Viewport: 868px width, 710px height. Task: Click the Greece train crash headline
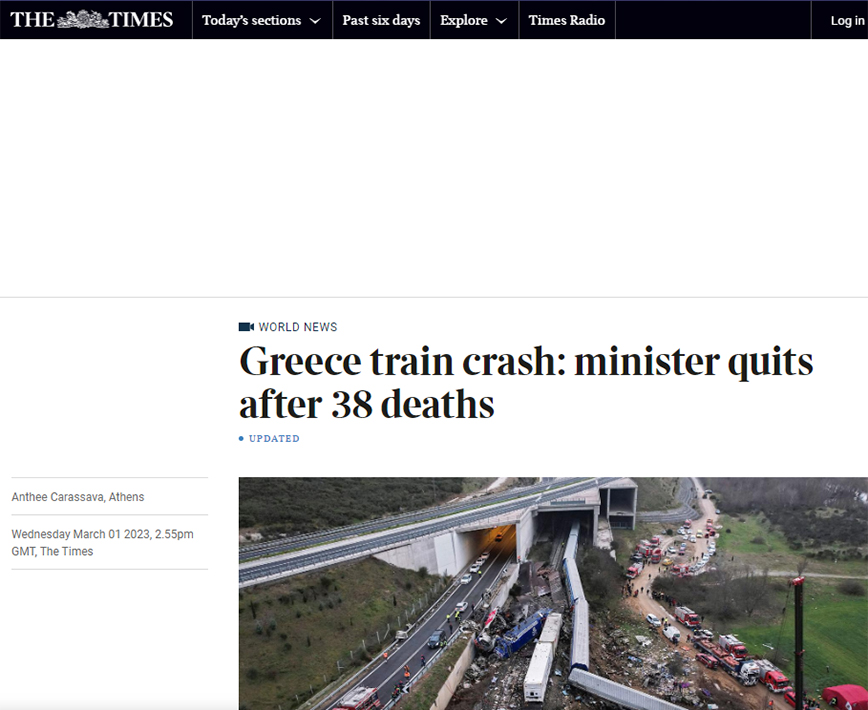[x=526, y=382]
